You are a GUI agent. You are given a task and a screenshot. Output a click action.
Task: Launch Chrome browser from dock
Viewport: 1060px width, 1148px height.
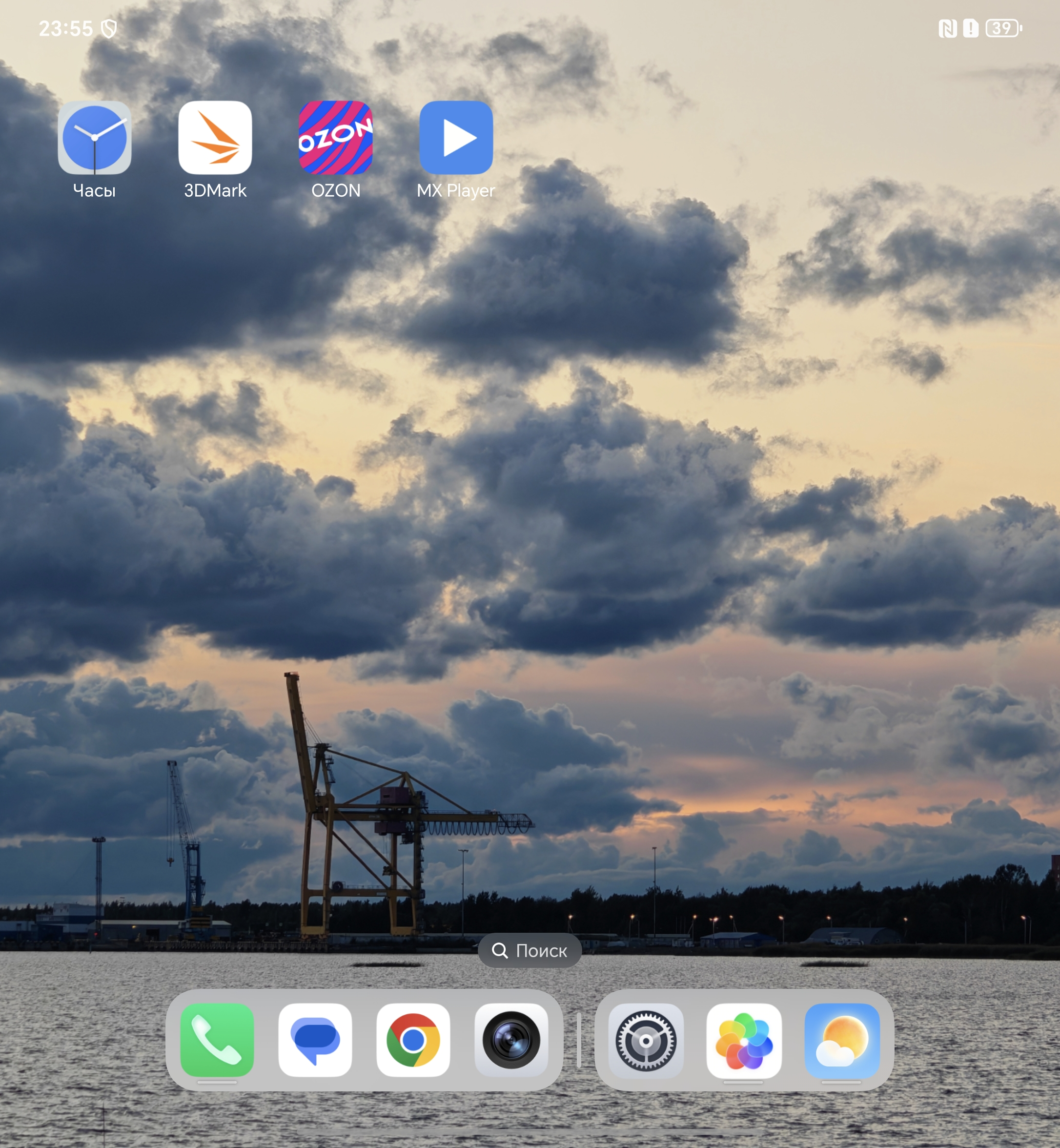[x=413, y=1040]
